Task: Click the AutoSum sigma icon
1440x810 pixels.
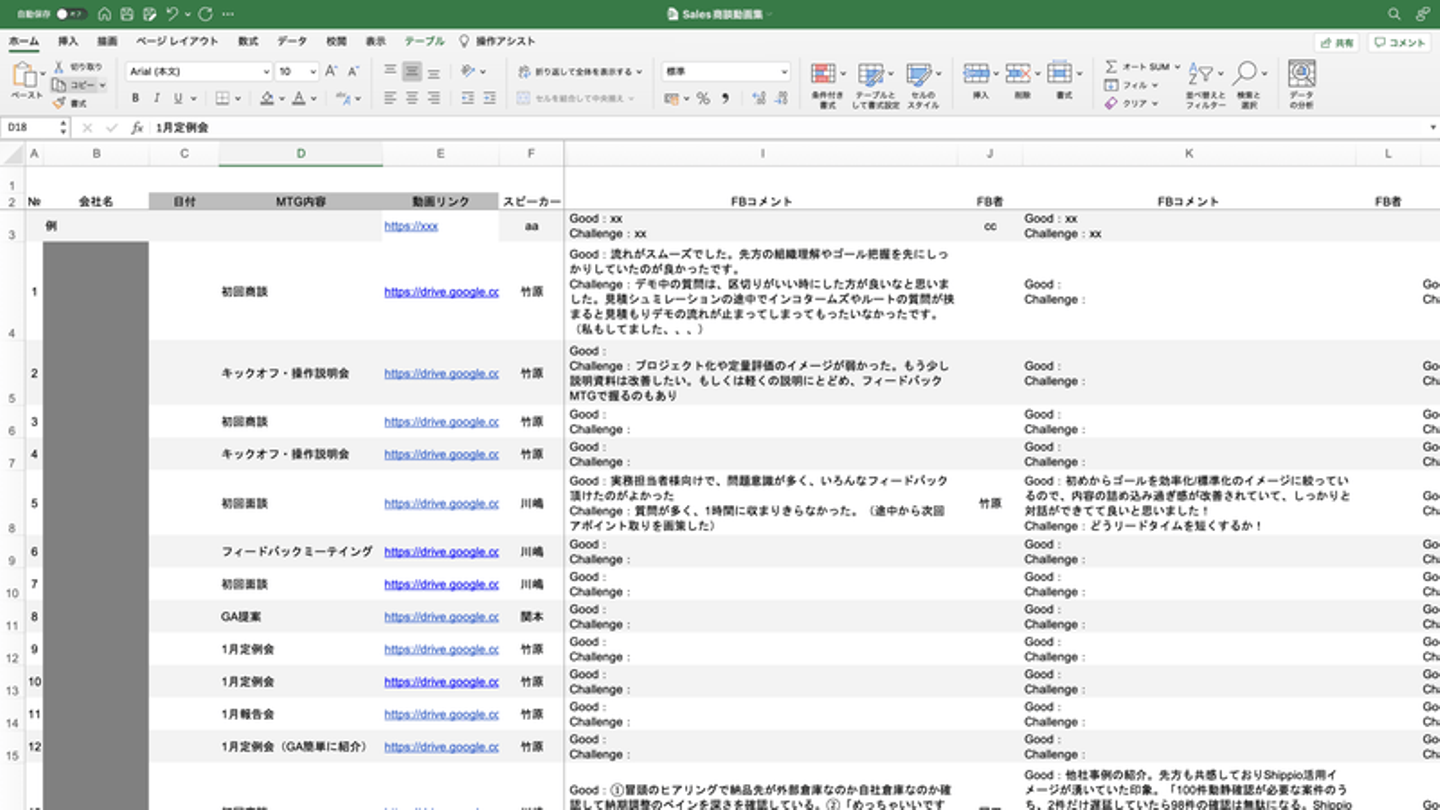Action: tap(1111, 66)
